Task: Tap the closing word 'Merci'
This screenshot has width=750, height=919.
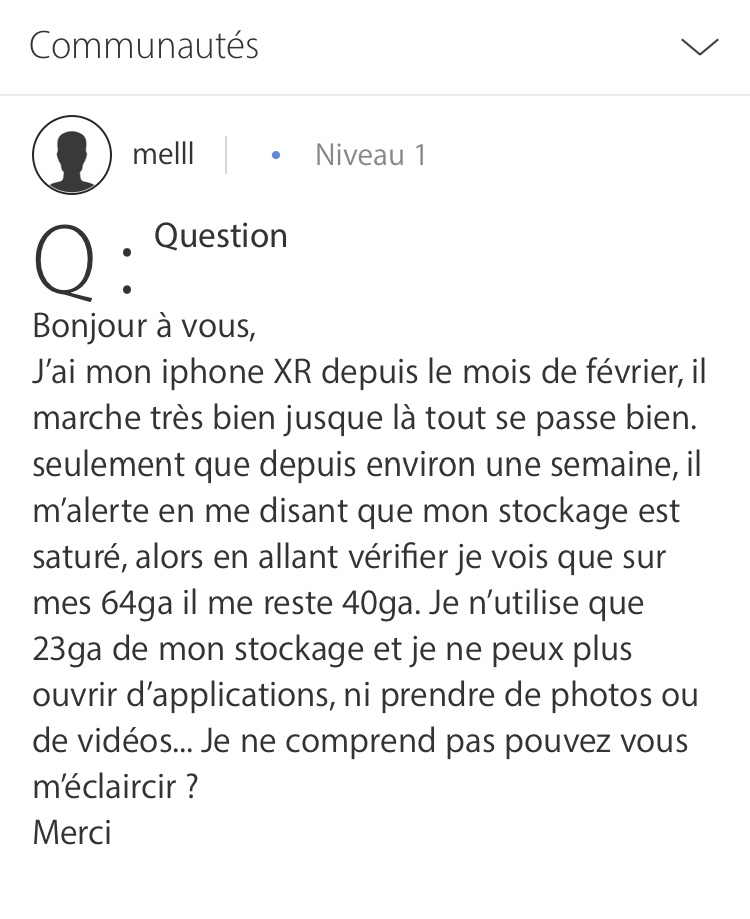Action: pyautogui.click(x=72, y=832)
